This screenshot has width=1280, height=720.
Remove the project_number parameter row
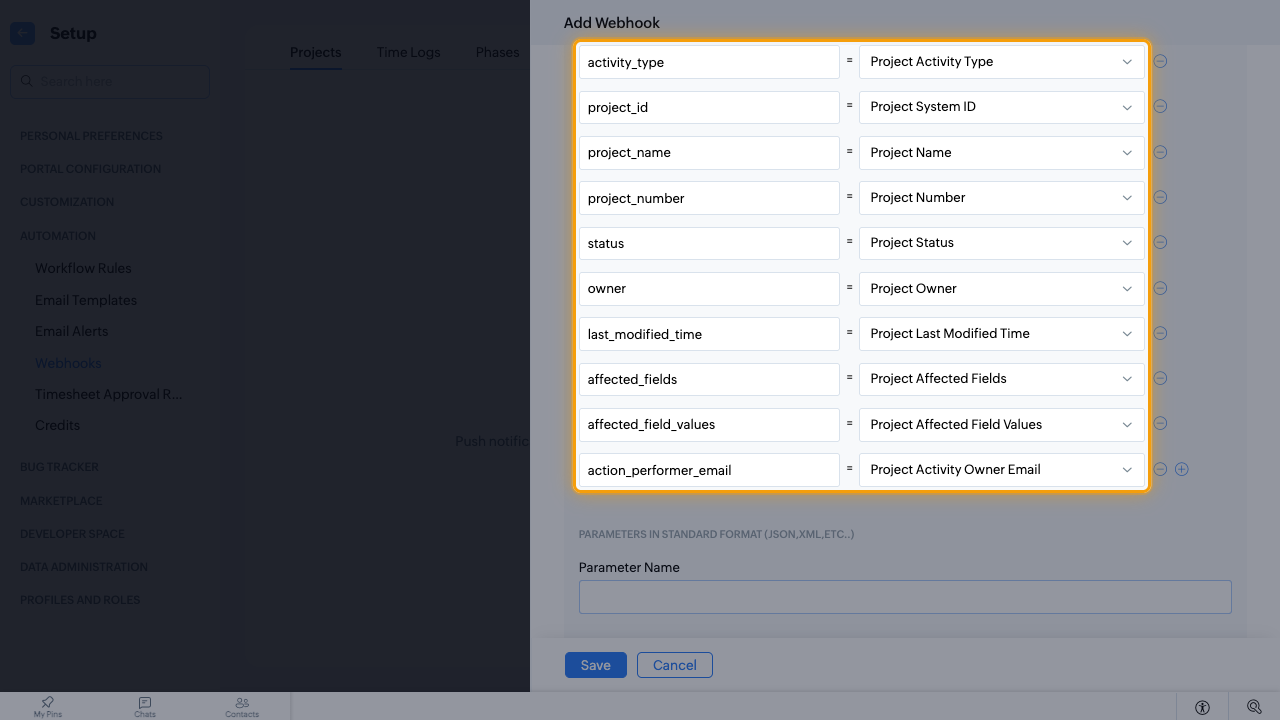(1160, 197)
